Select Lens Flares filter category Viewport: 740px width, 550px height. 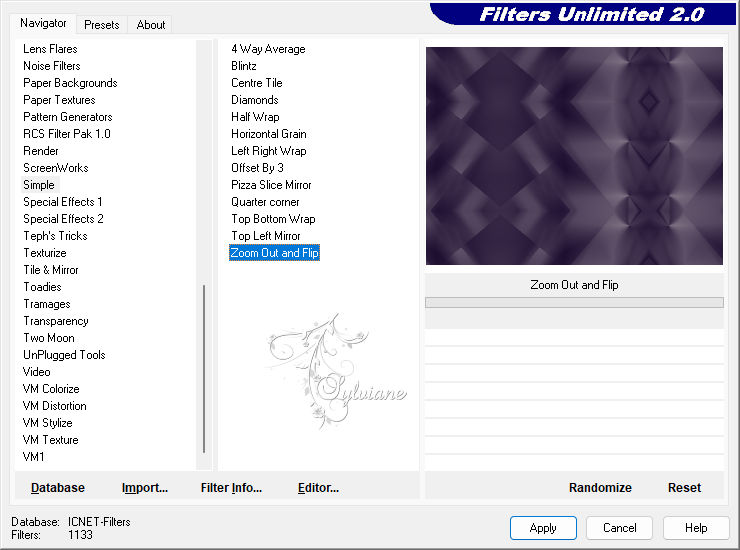(x=50, y=49)
